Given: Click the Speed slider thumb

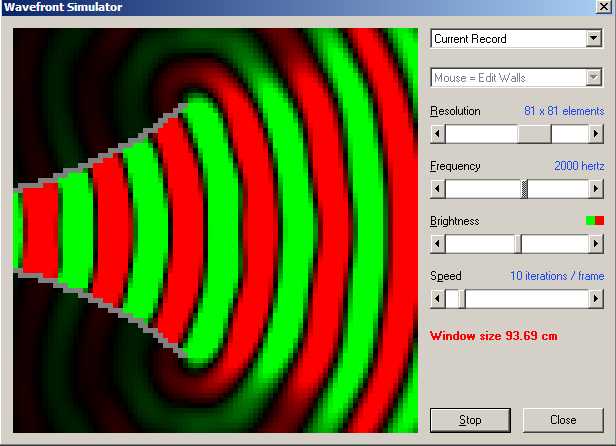Looking at the screenshot, I should click(x=462, y=299).
